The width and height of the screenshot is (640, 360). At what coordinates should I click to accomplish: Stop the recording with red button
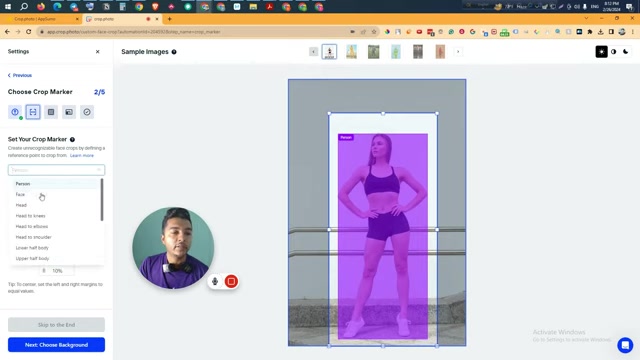pyautogui.click(x=231, y=281)
